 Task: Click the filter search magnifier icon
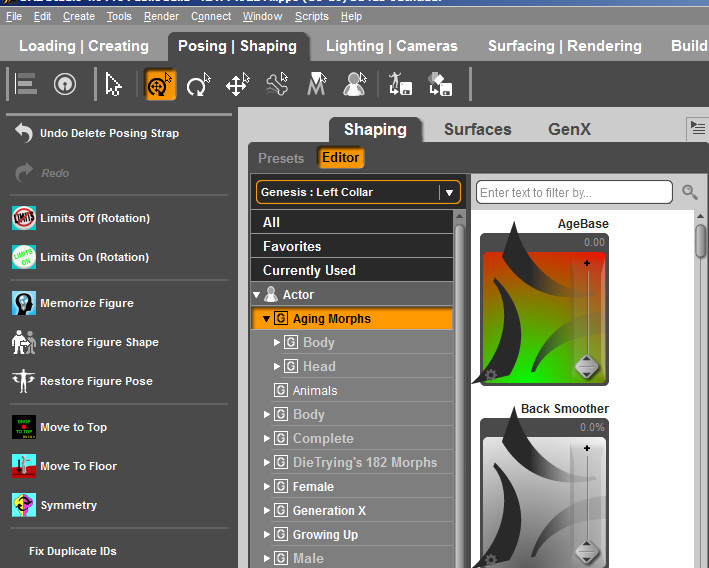tap(690, 192)
